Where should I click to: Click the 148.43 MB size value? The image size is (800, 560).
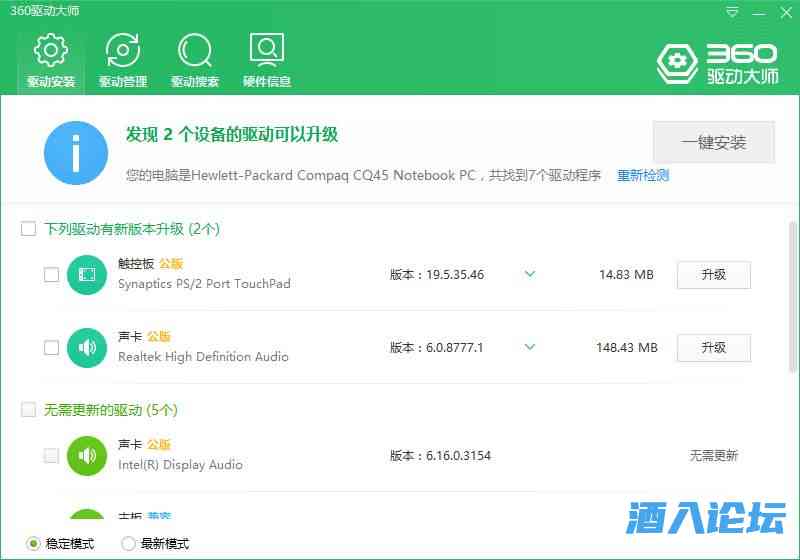pyautogui.click(x=627, y=348)
